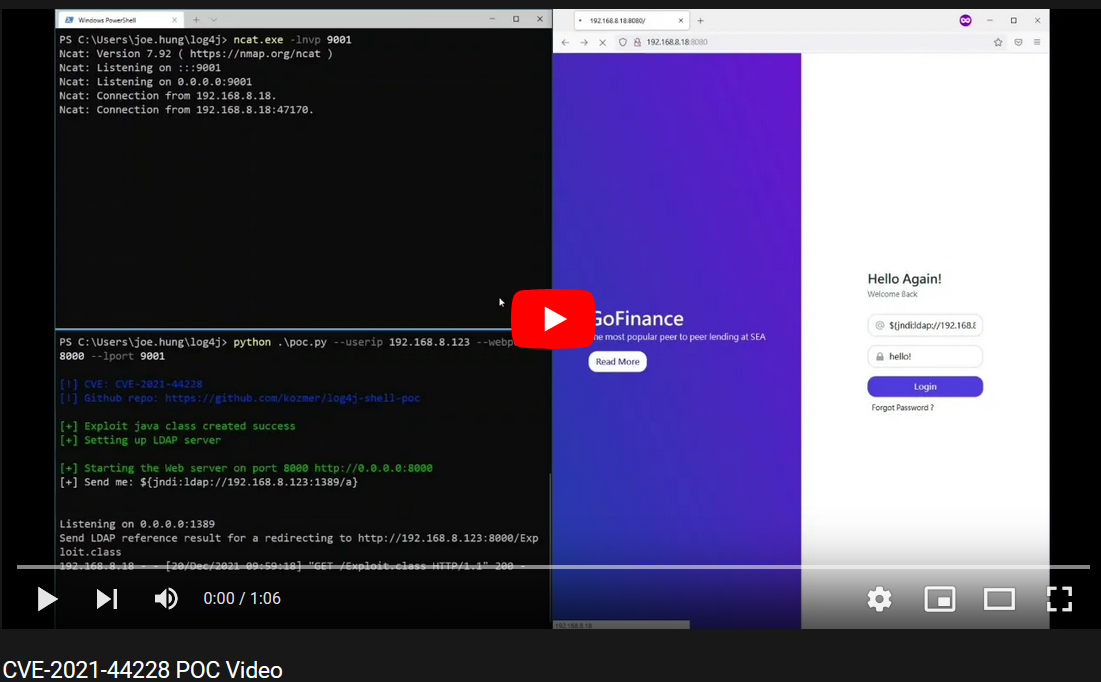Click the Setting up LDAP server line

point(140,440)
